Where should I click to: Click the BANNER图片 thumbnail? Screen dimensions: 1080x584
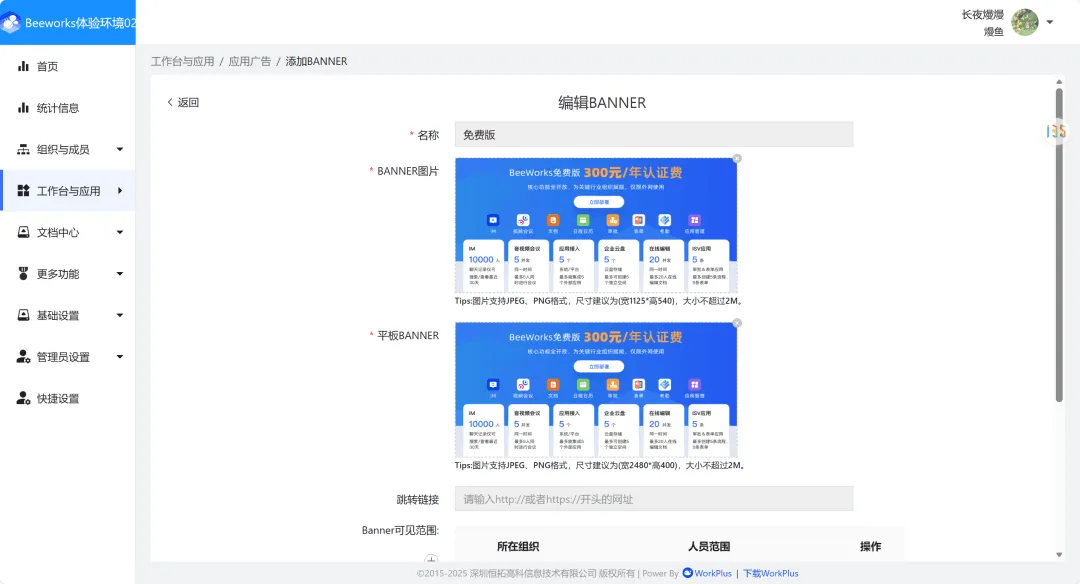(596, 225)
